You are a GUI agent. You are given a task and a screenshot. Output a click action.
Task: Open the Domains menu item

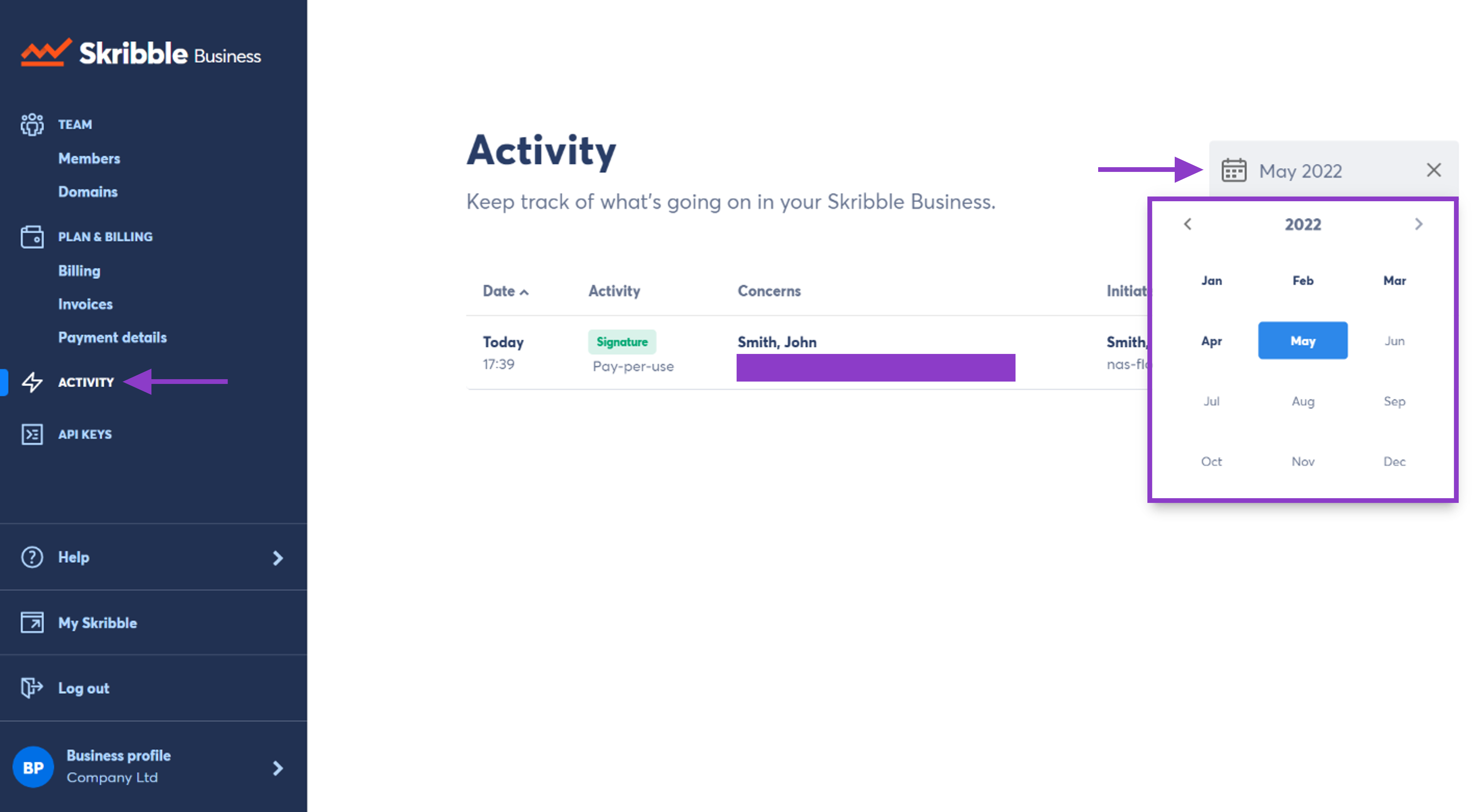point(88,192)
